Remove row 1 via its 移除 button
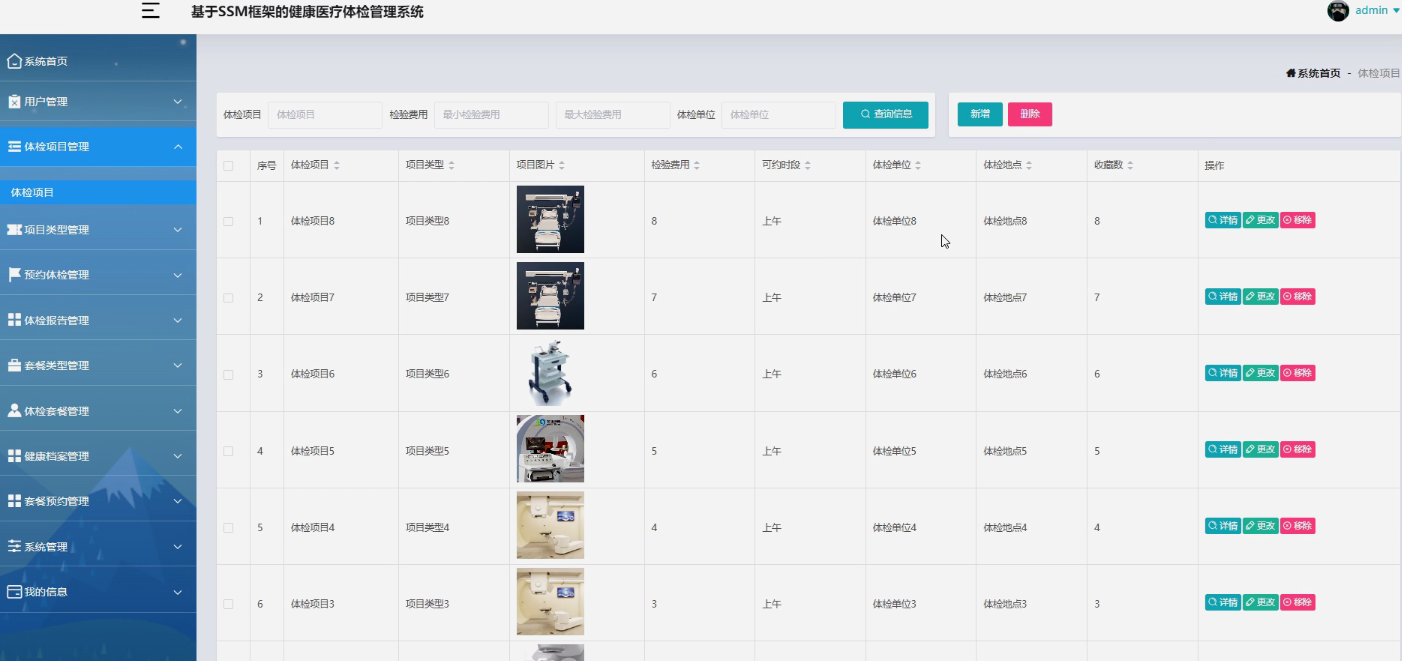Viewport: 1402px width, 661px height. (x=1296, y=219)
